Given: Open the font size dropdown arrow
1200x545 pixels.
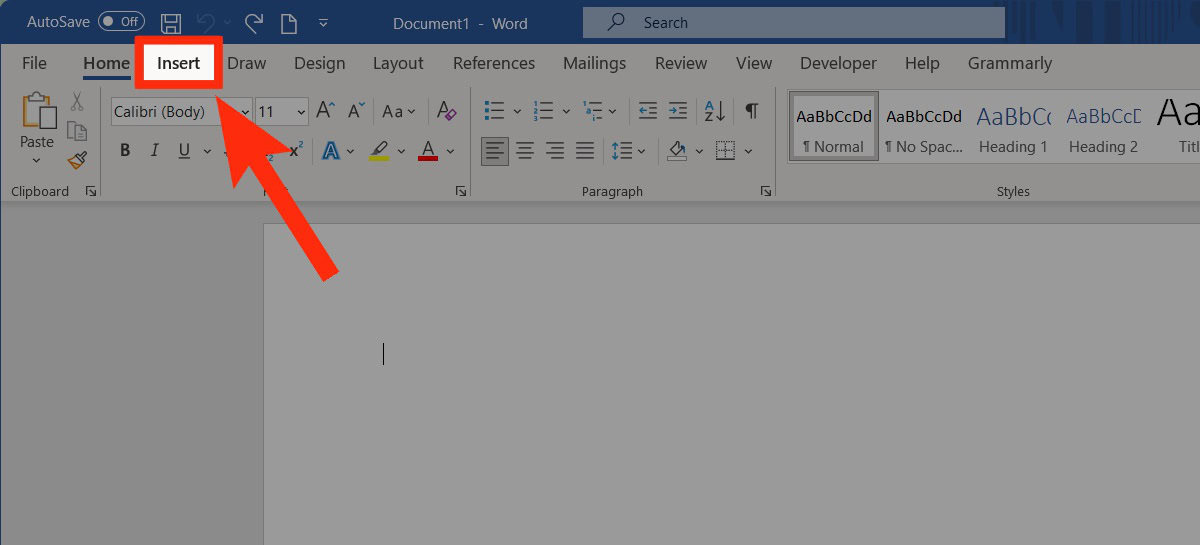Looking at the screenshot, I should (x=301, y=112).
